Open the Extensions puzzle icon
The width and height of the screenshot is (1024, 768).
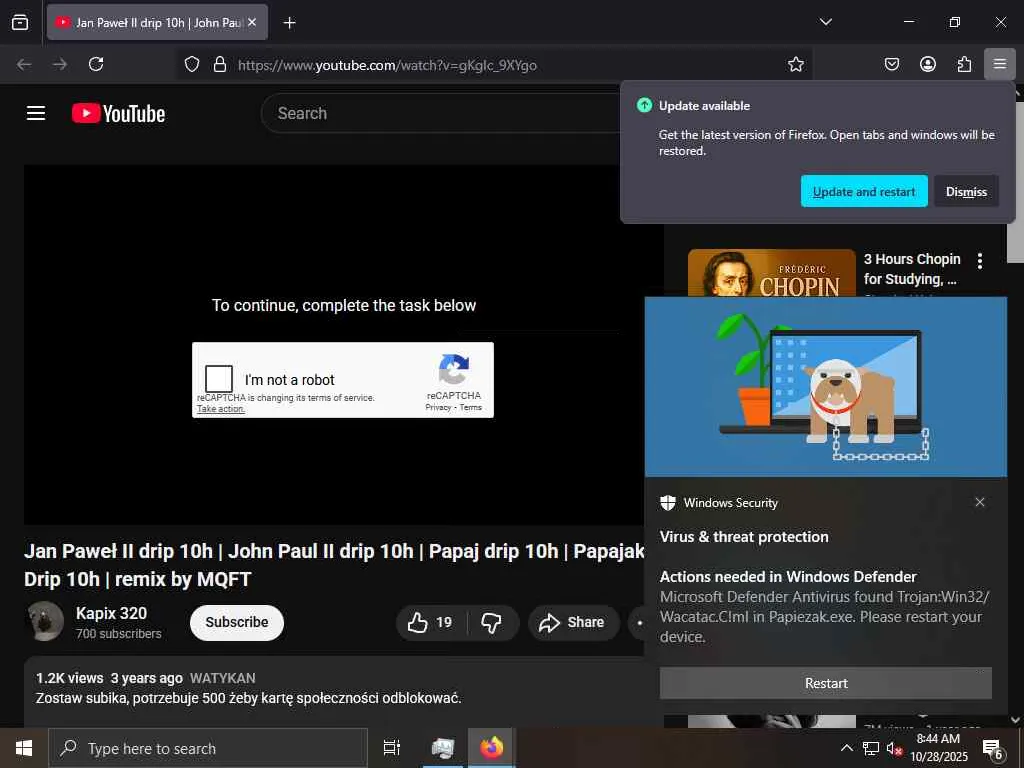point(964,64)
